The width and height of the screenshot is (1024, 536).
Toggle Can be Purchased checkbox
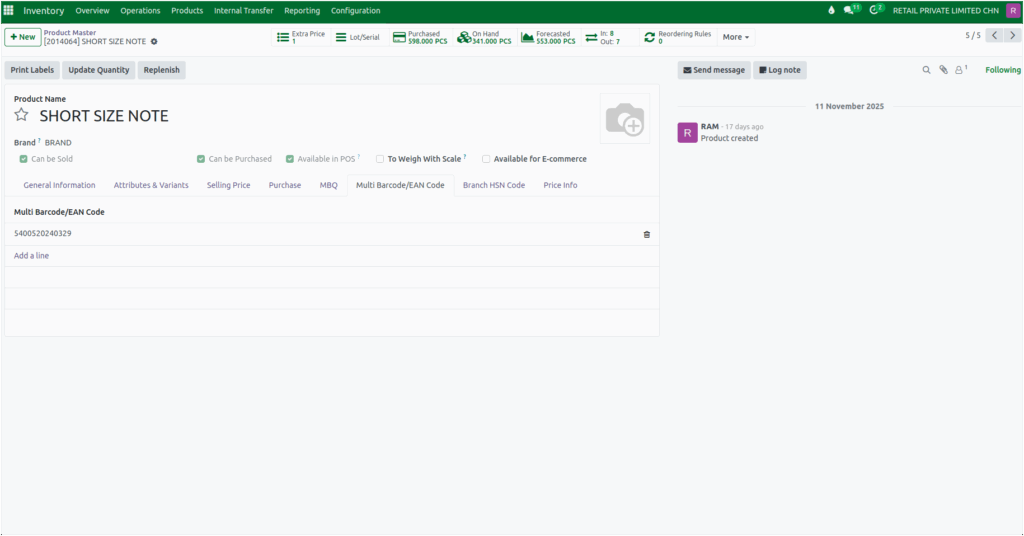tap(201, 159)
